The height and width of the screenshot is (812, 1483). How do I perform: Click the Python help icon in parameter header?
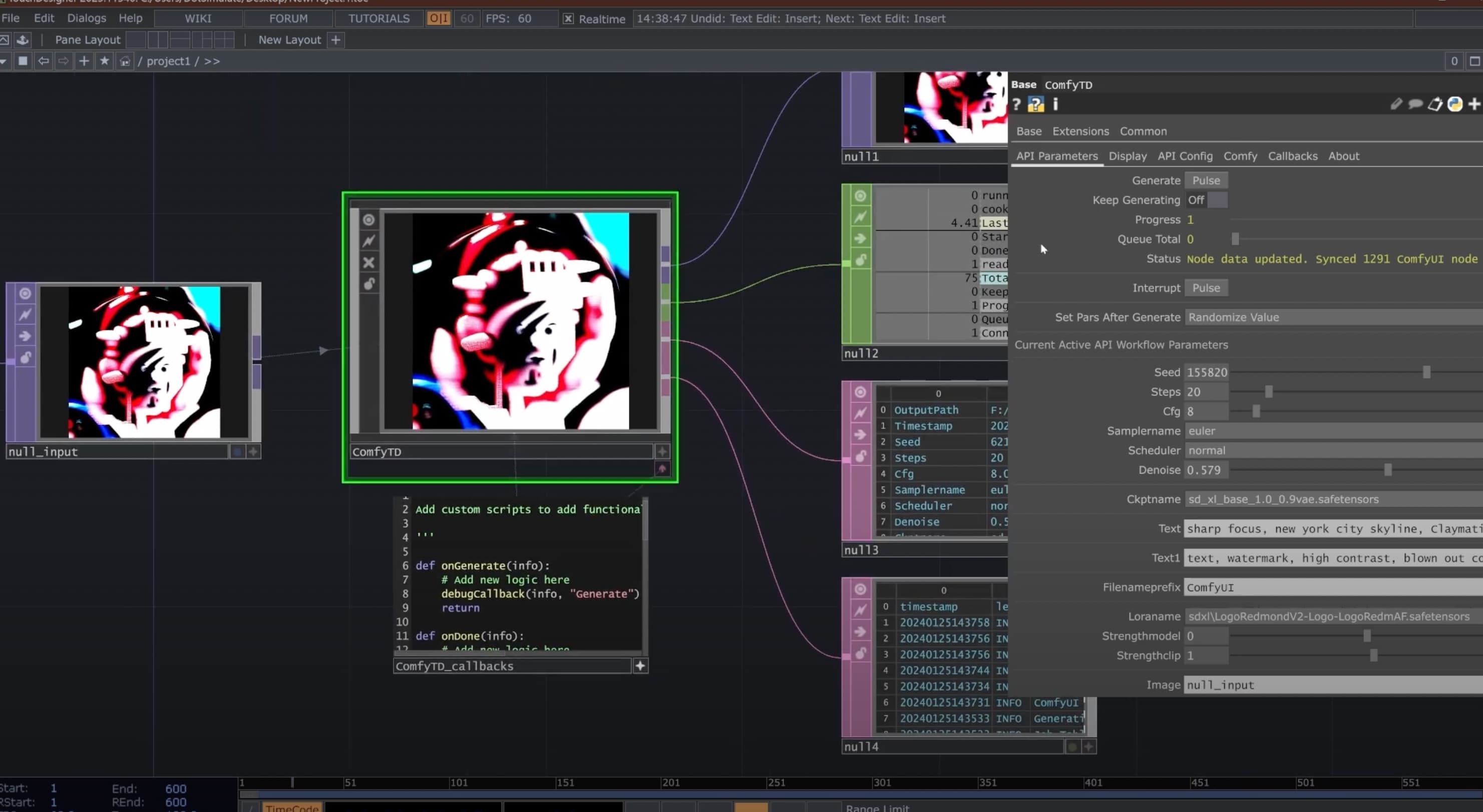click(1036, 104)
